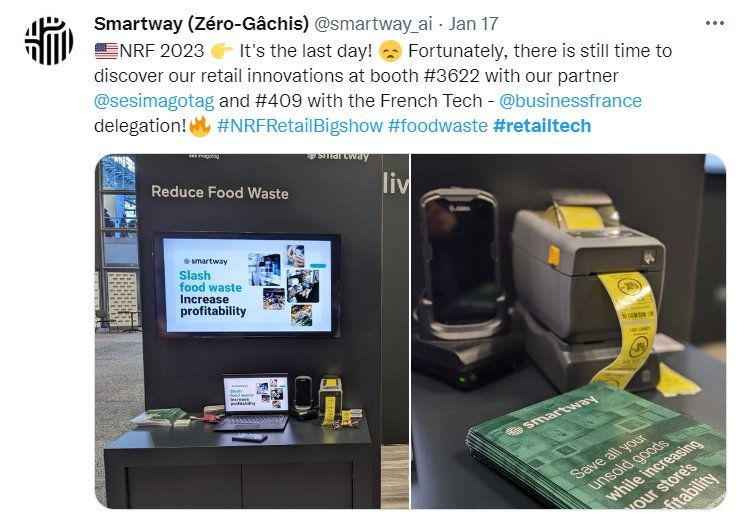This screenshot has height=522, width=745.
Task: Click the yellow label roll in photo
Action: [x=628, y=329]
